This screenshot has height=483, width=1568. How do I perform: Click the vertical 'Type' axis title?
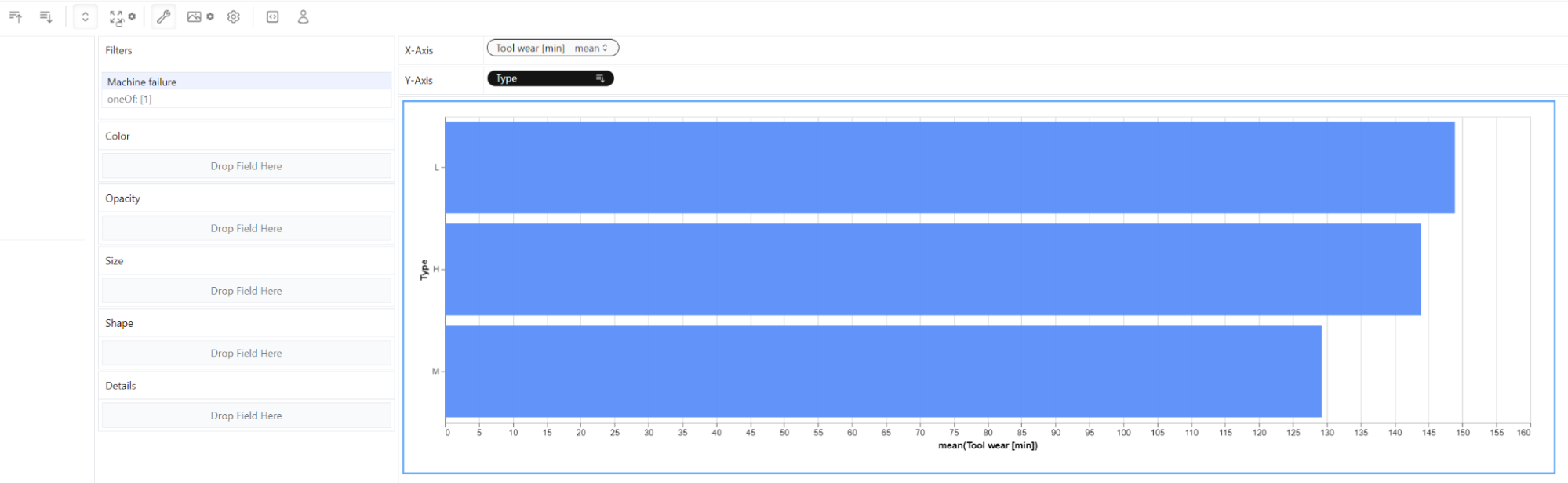point(424,270)
